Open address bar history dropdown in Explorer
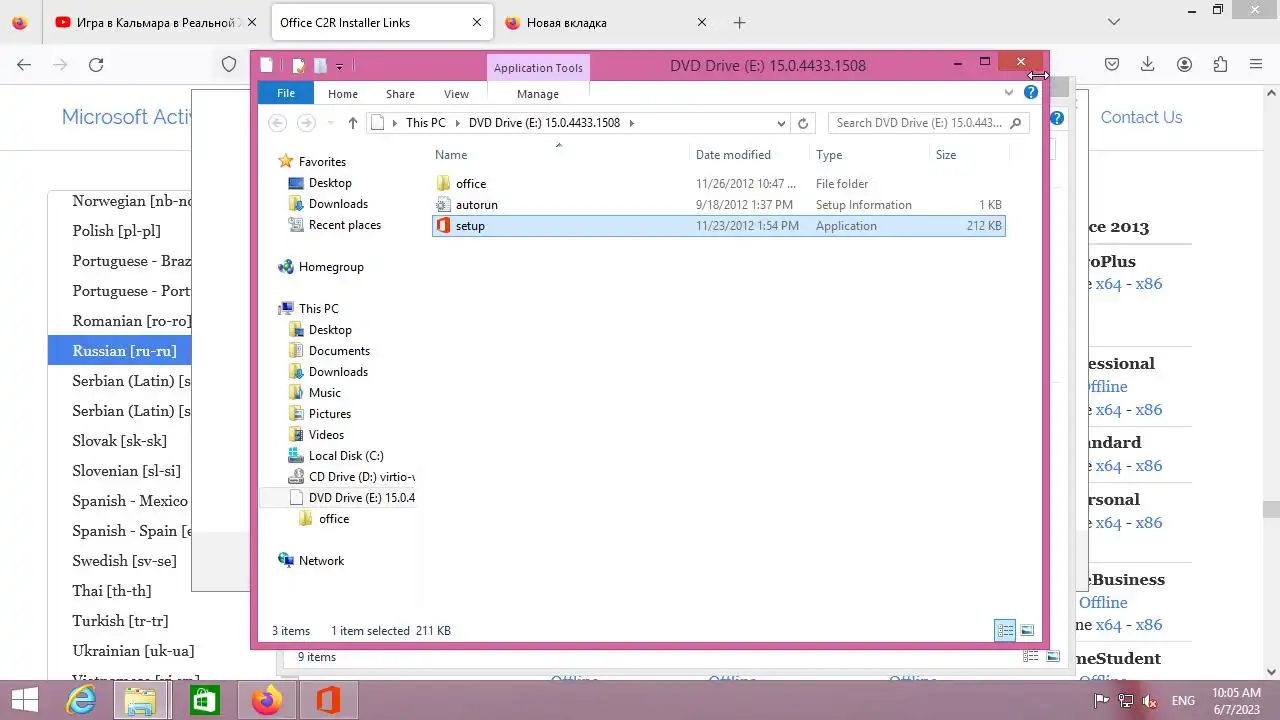The height and width of the screenshot is (720, 1280). [x=781, y=123]
